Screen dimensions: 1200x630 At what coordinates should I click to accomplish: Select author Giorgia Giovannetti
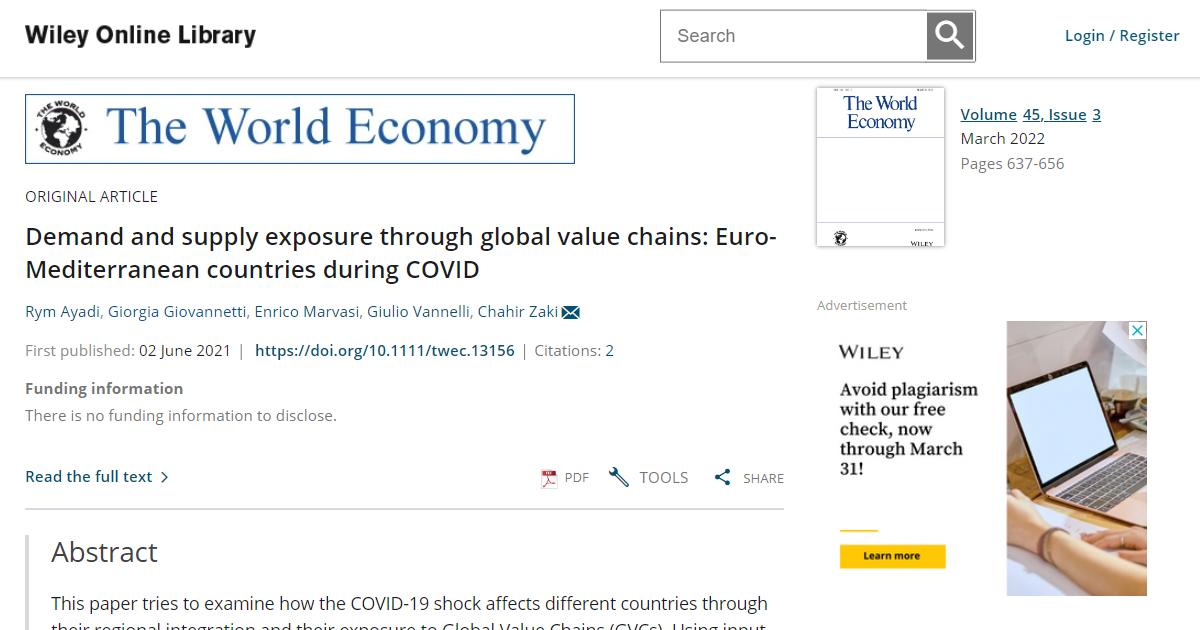point(177,312)
